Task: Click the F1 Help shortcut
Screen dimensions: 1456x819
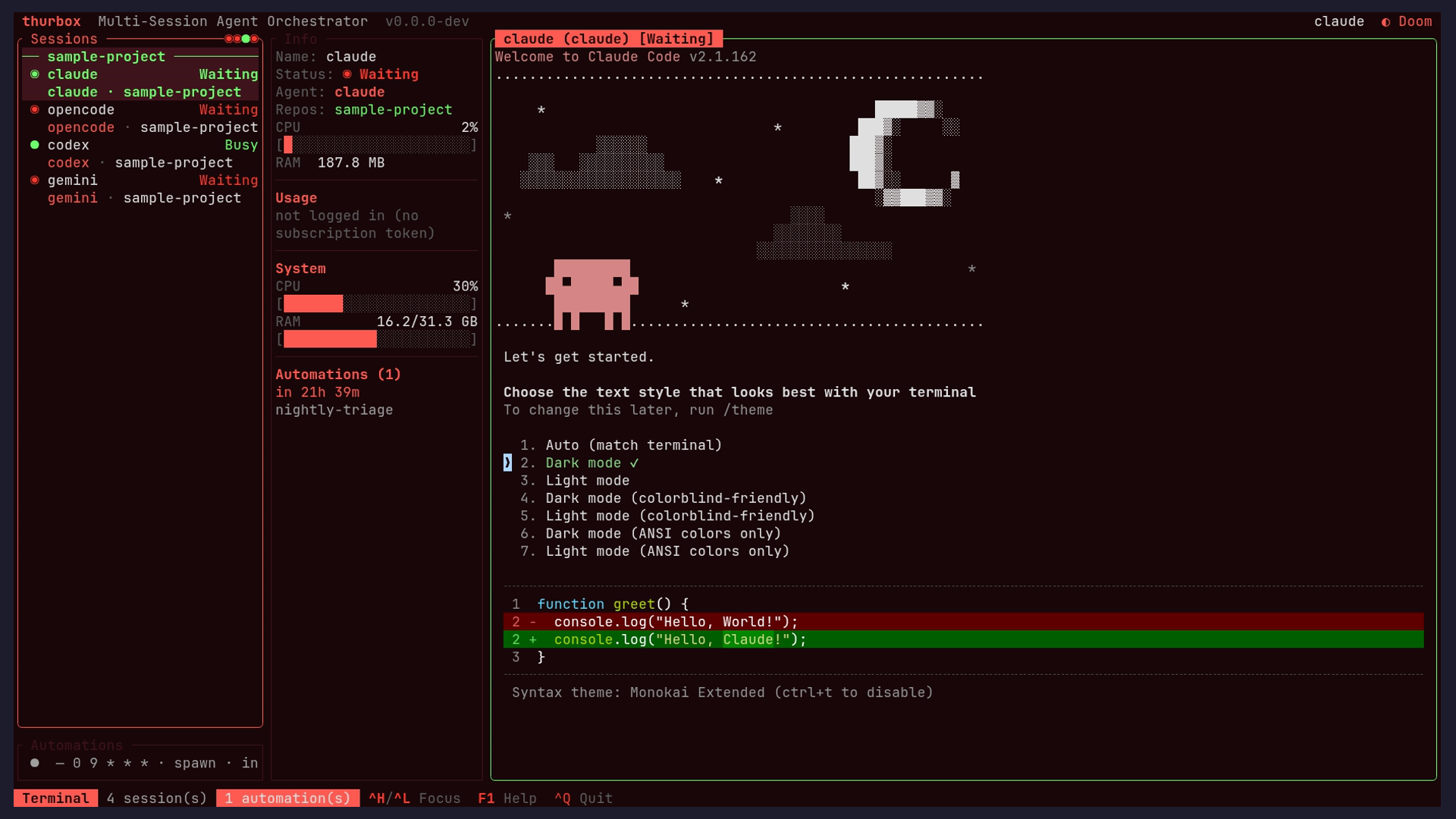Action: pyautogui.click(x=507, y=799)
